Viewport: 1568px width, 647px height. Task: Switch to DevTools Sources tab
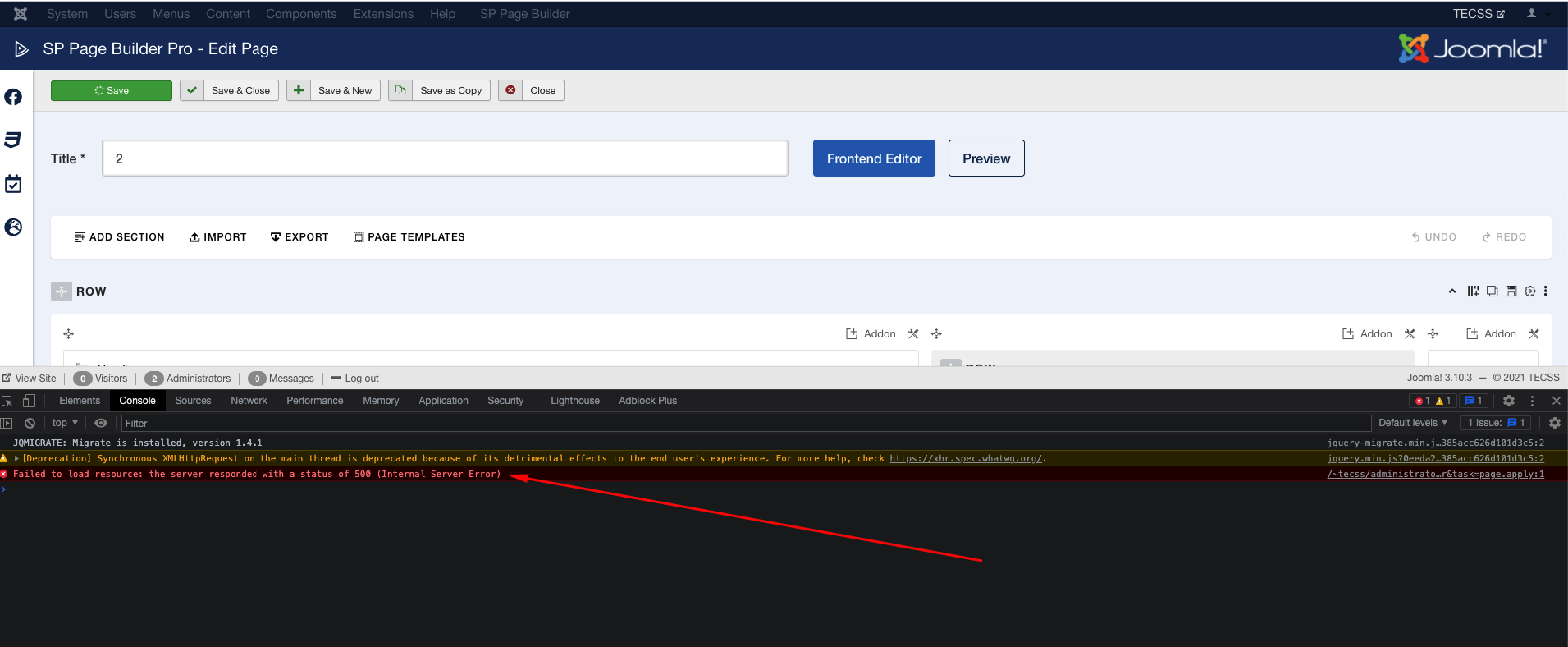click(x=193, y=401)
